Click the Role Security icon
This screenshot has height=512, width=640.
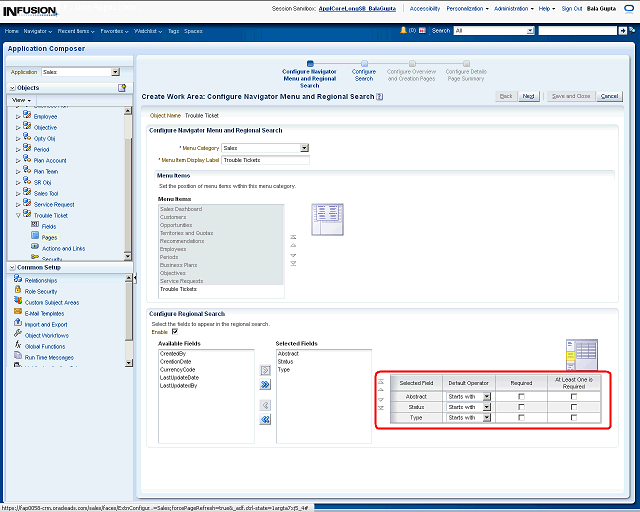[18, 291]
